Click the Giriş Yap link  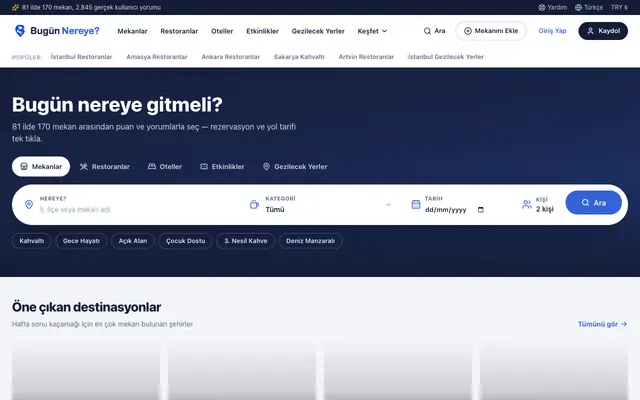(x=552, y=31)
